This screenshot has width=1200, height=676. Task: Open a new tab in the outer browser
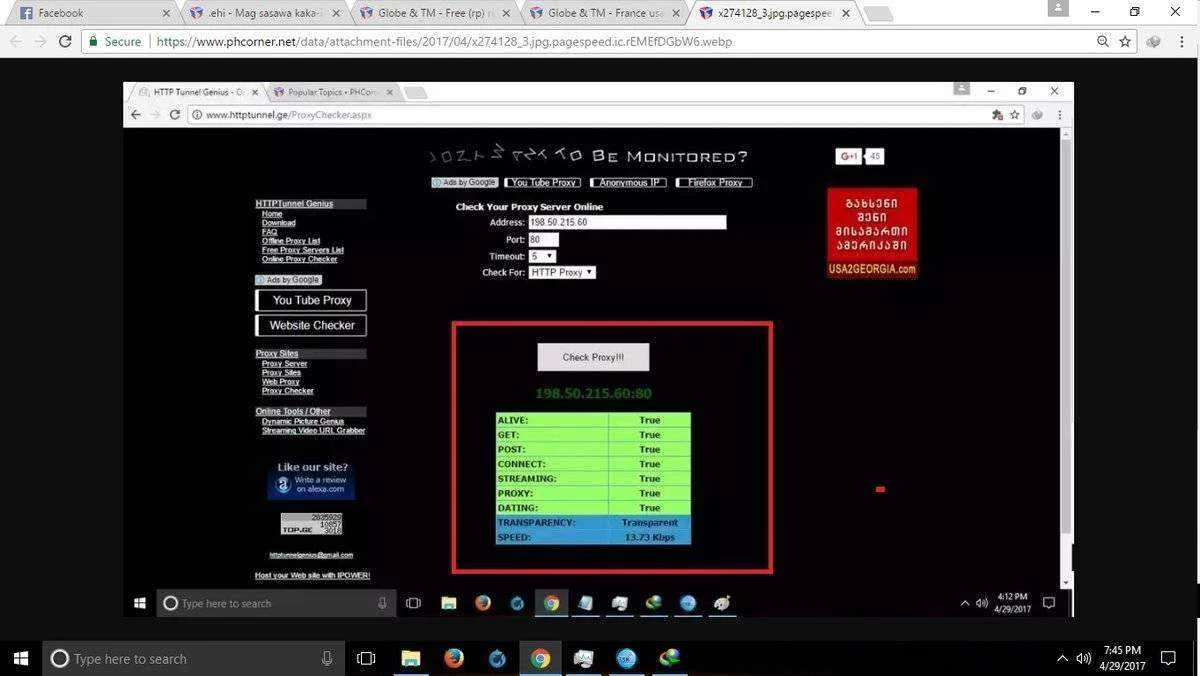(878, 13)
